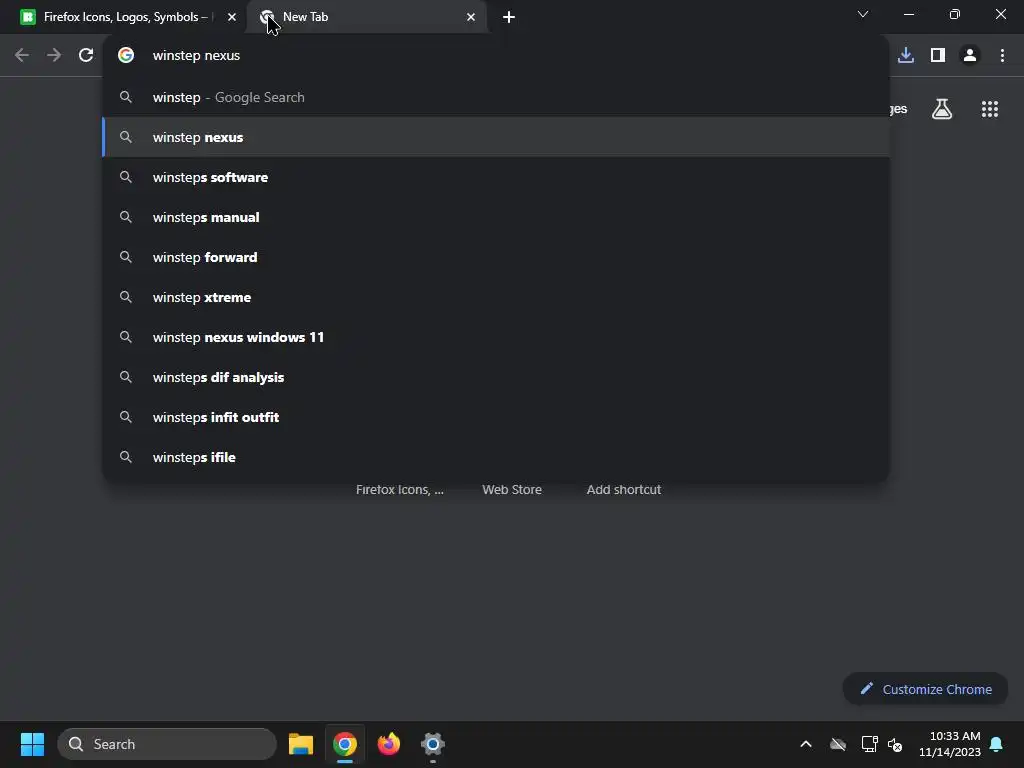
Task: Close the Firefox Icons tab
Action: click(232, 17)
